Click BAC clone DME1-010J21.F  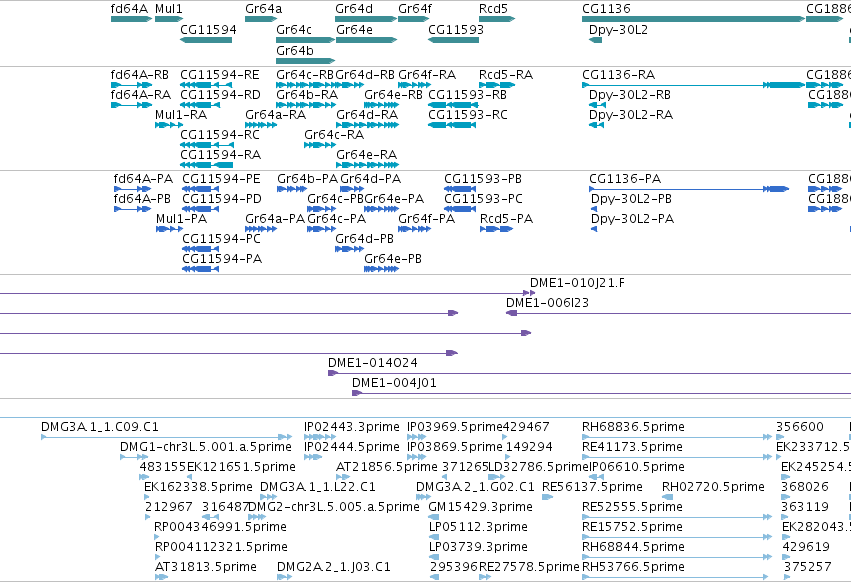(577, 283)
